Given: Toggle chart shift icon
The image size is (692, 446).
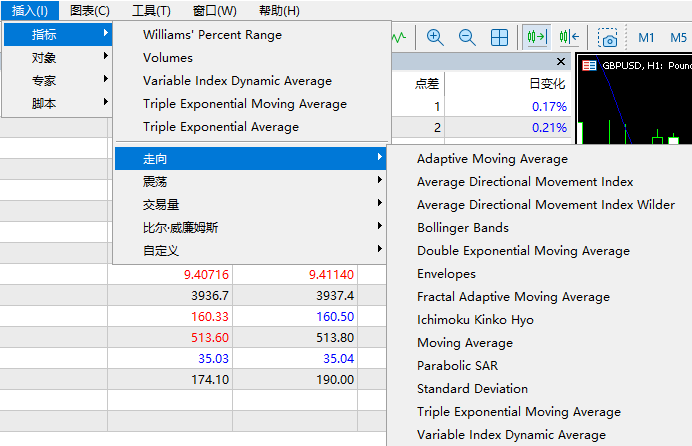Looking at the screenshot, I should coord(569,37).
